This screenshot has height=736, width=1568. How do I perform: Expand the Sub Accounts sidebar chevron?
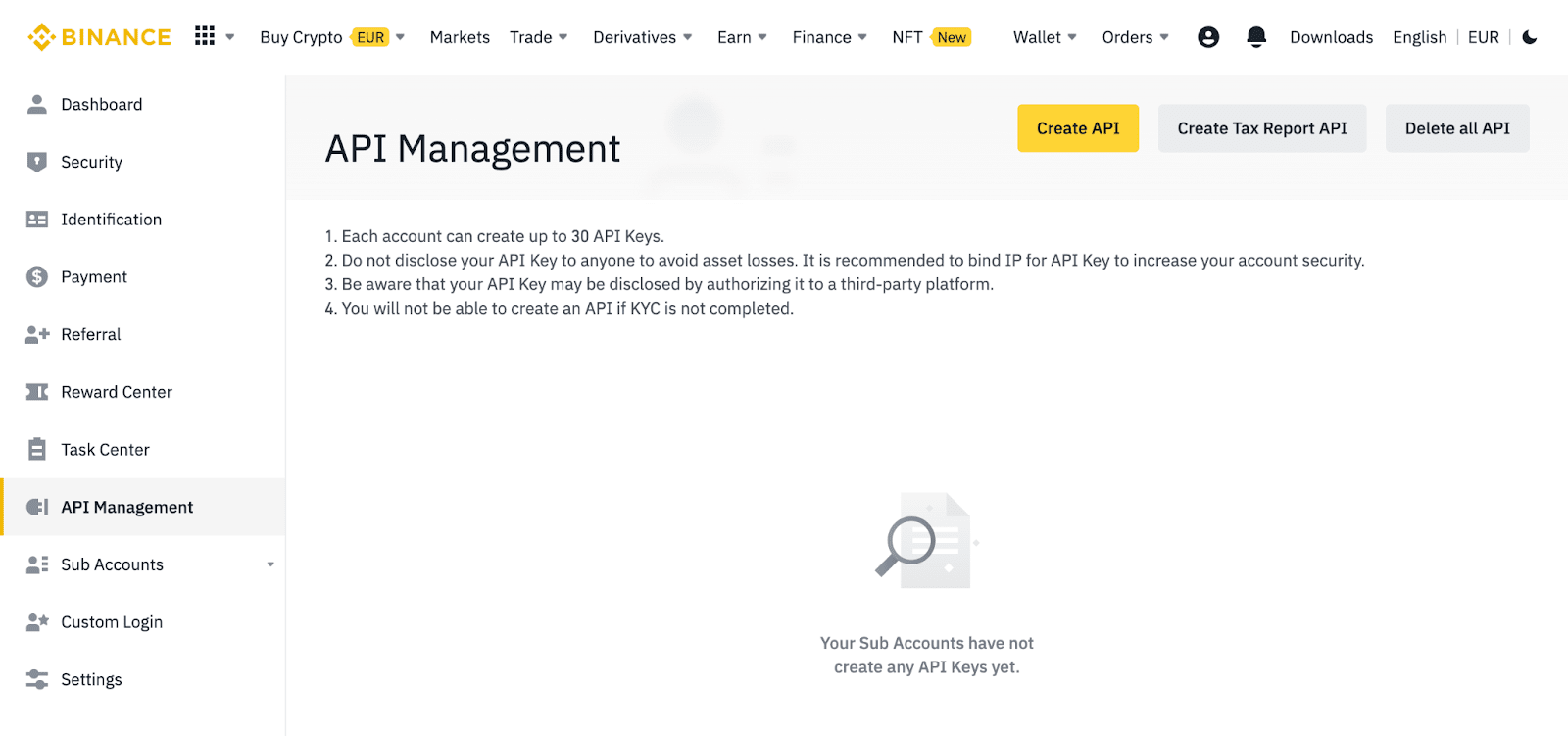point(270,564)
